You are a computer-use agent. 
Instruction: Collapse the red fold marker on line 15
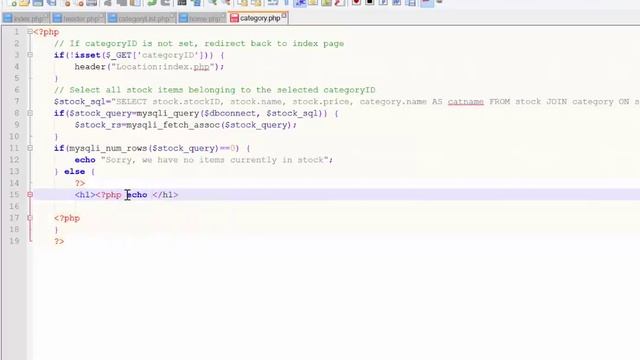(x=30, y=195)
